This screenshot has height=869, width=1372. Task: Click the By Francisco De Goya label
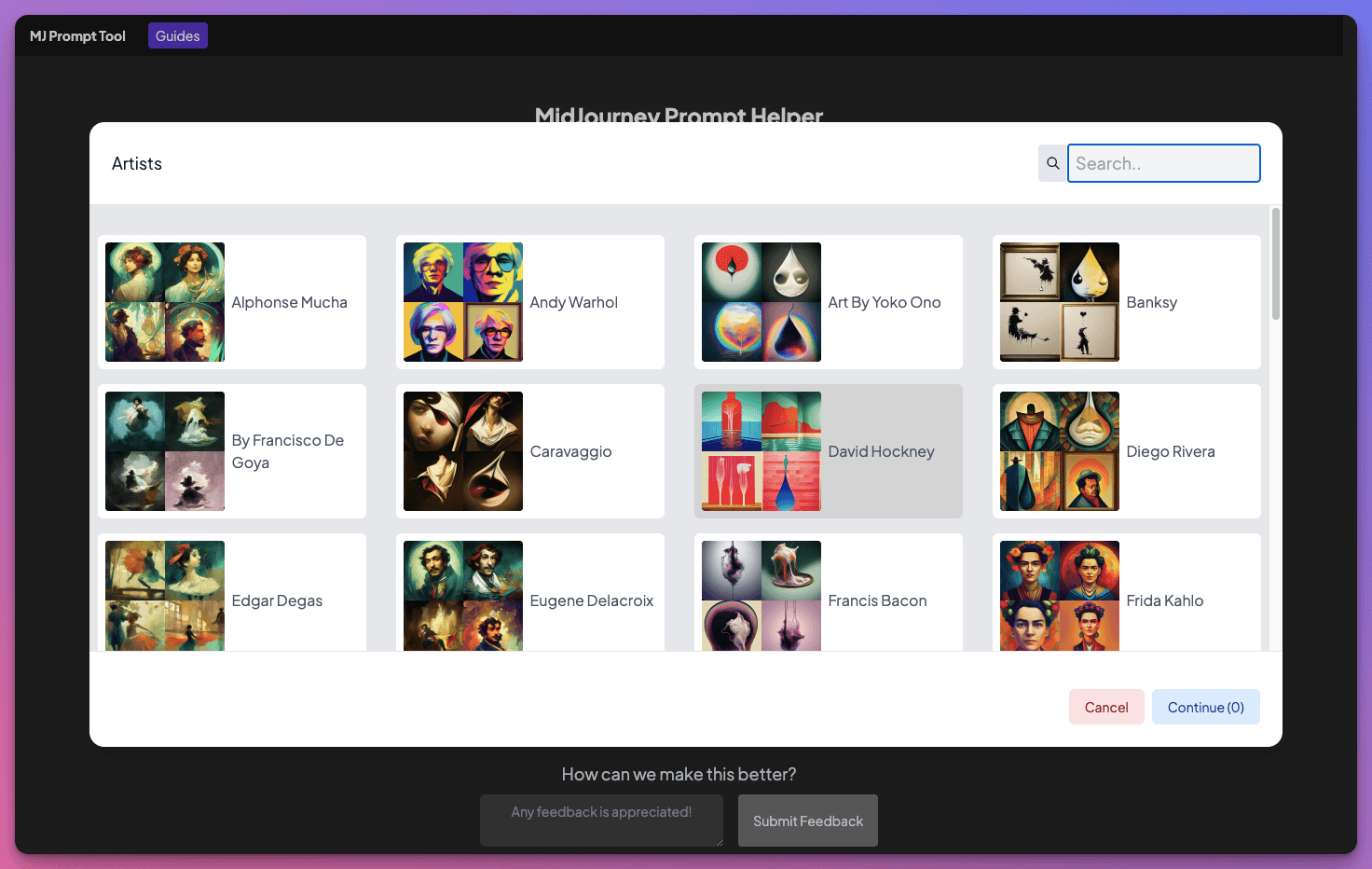(288, 451)
